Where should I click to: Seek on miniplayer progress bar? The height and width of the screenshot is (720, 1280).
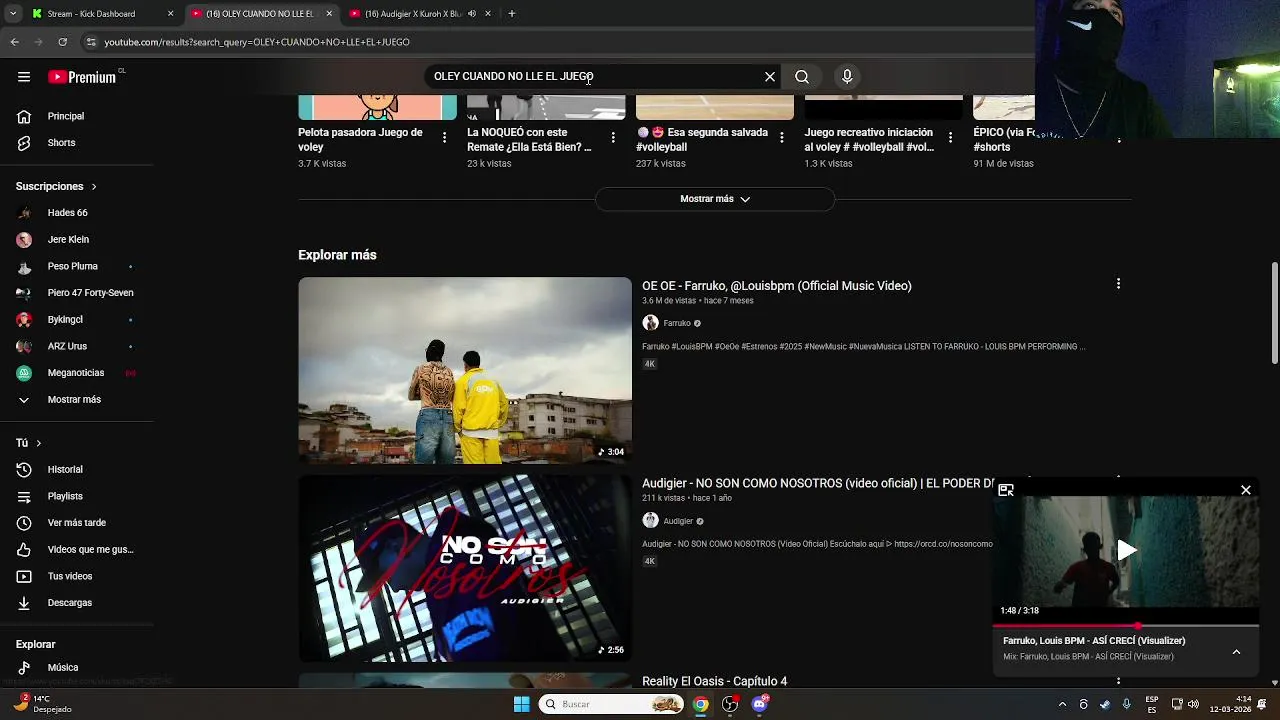click(1126, 626)
